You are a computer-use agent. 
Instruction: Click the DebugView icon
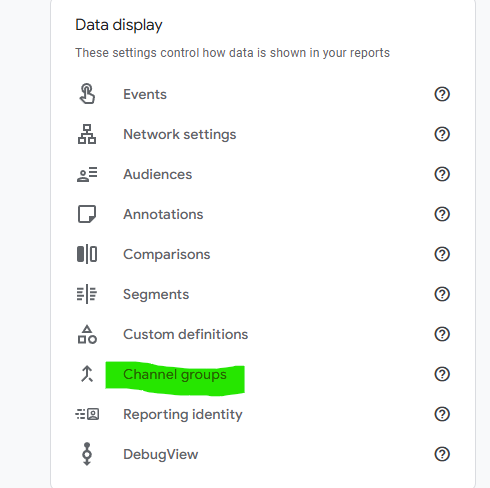87,454
